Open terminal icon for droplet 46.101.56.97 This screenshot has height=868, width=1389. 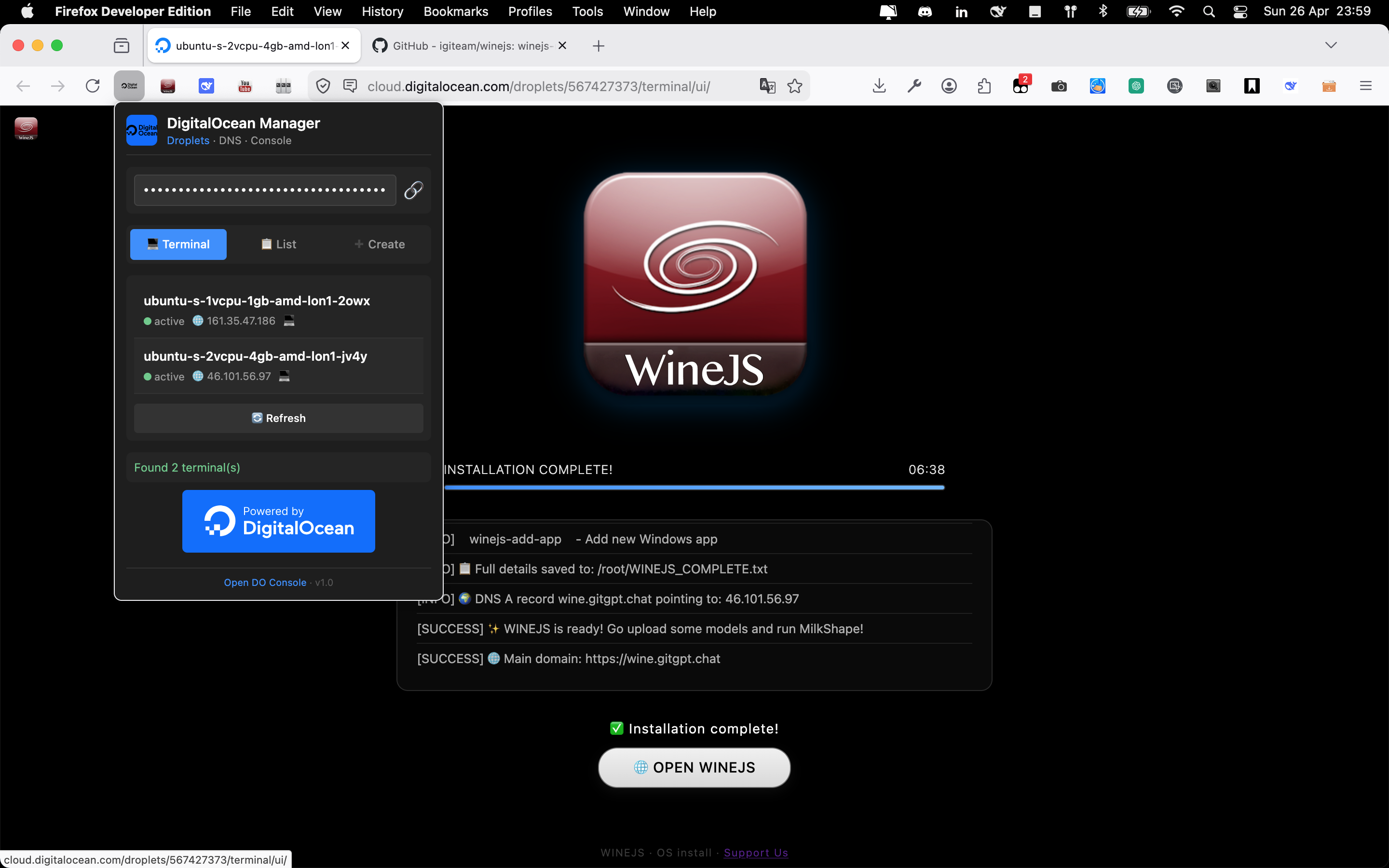point(284,376)
